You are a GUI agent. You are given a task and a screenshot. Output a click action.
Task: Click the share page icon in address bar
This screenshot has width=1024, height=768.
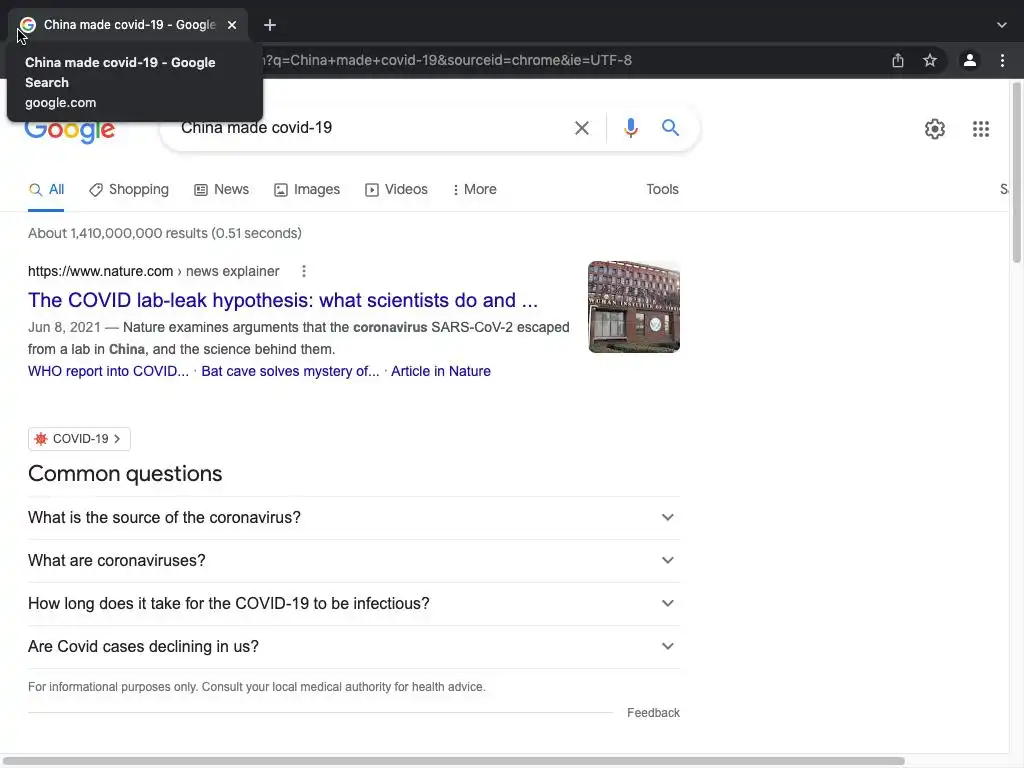tap(898, 60)
